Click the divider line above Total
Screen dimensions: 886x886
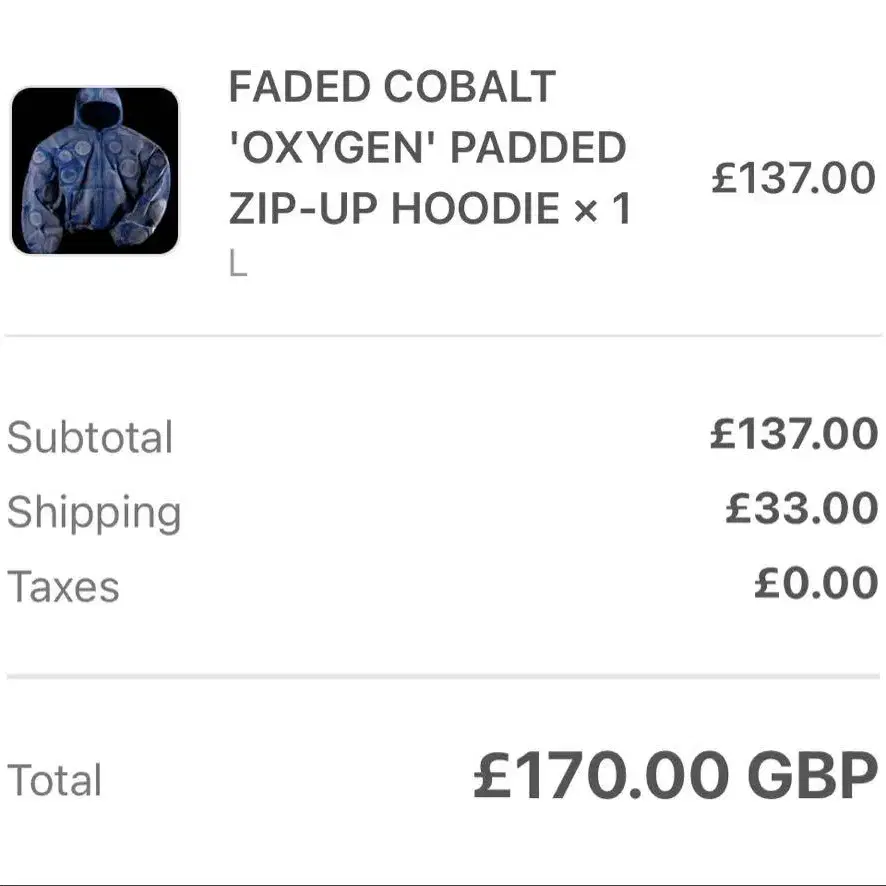tap(443, 676)
